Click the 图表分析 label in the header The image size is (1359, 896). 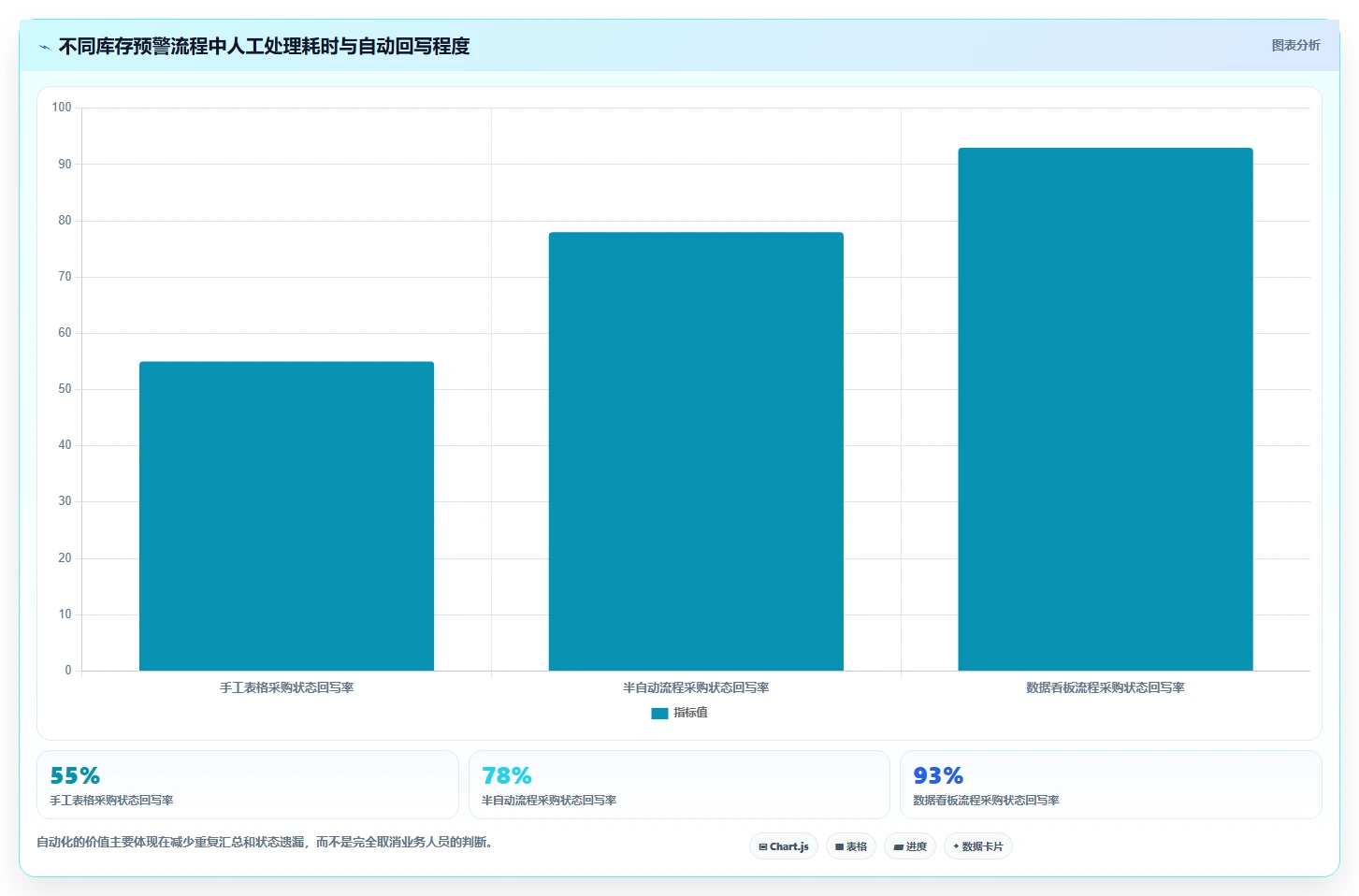click(1295, 45)
